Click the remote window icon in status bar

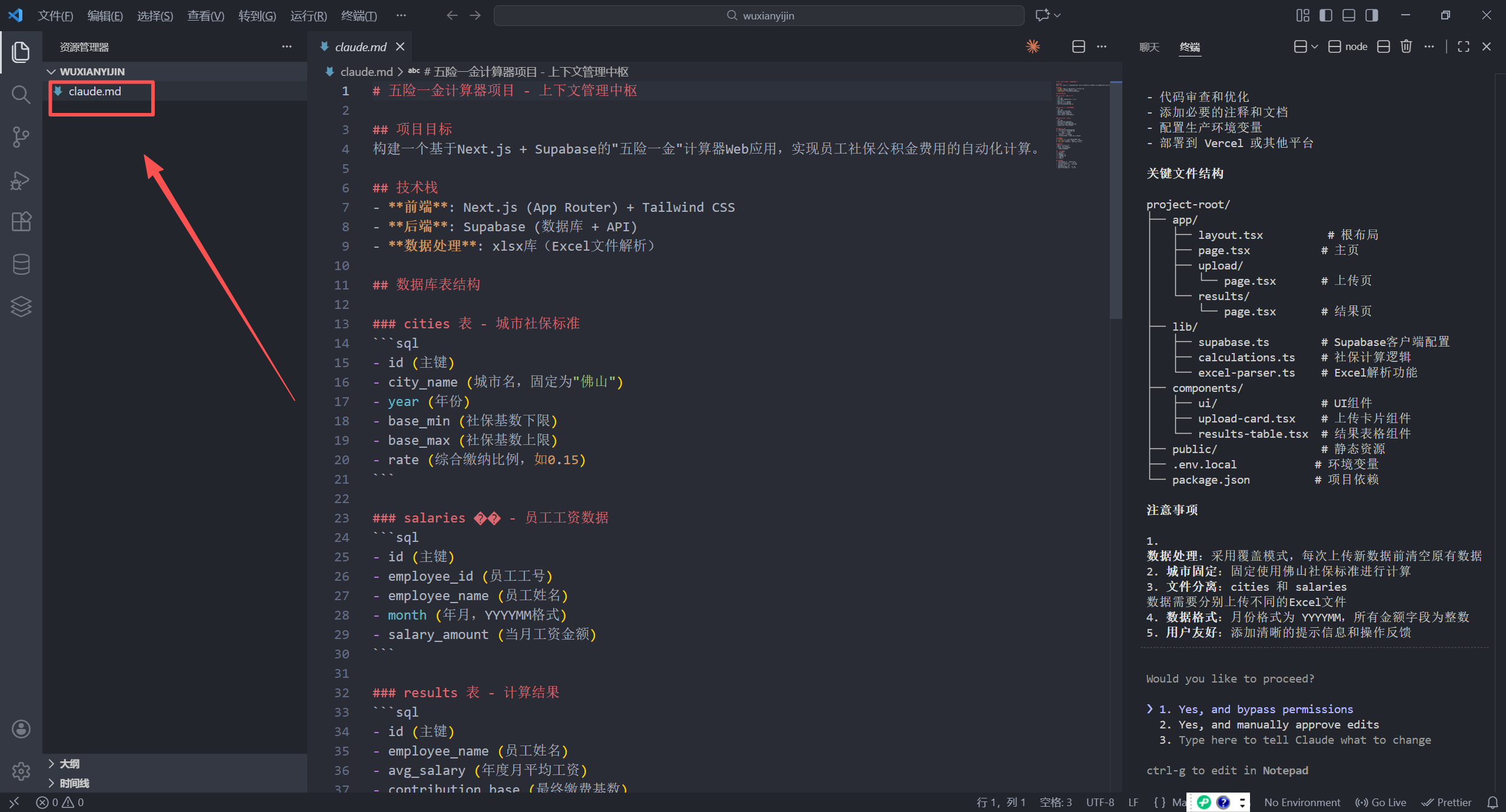(14, 802)
